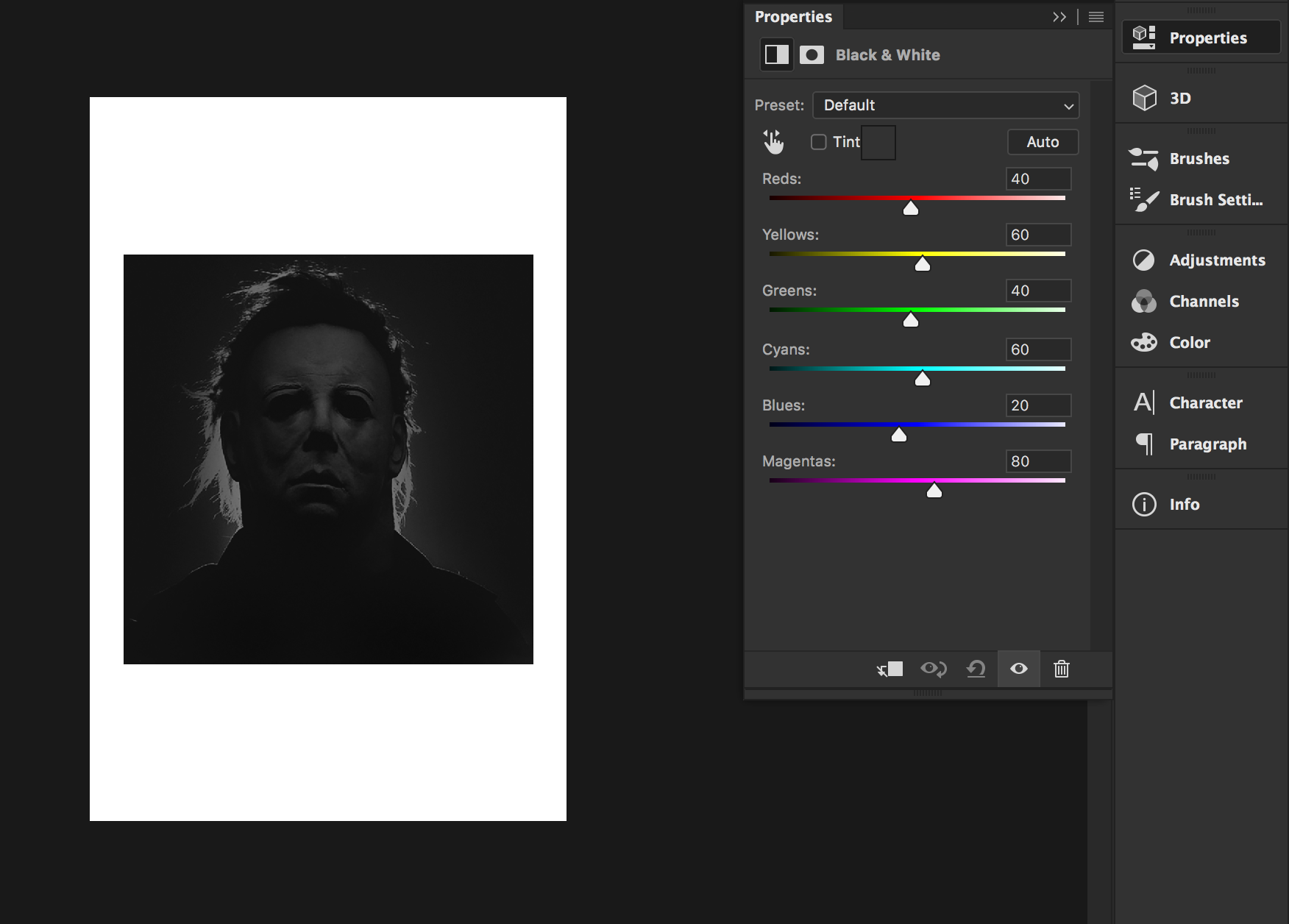1289x924 pixels.
Task: Open the Properties panel menu
Action: click(1096, 17)
